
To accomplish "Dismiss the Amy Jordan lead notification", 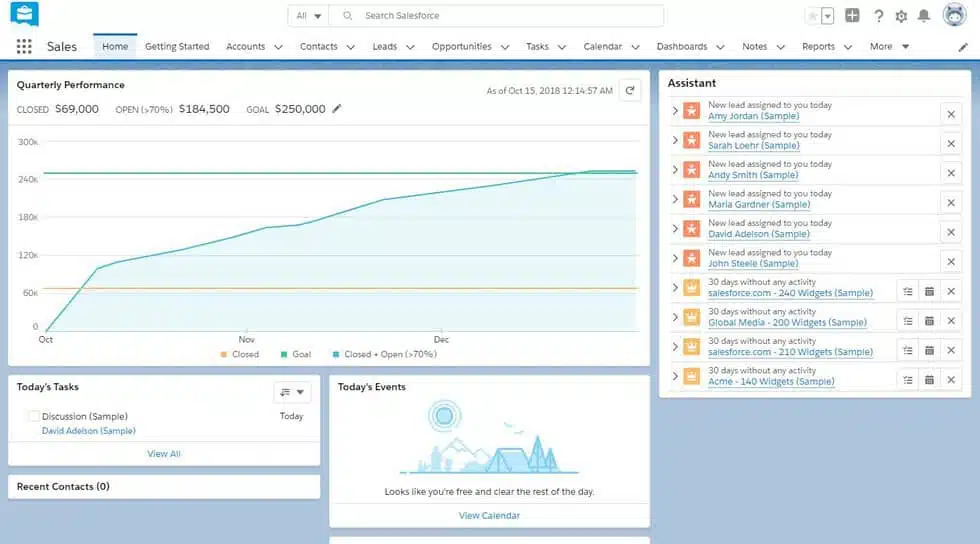I will (951, 114).
